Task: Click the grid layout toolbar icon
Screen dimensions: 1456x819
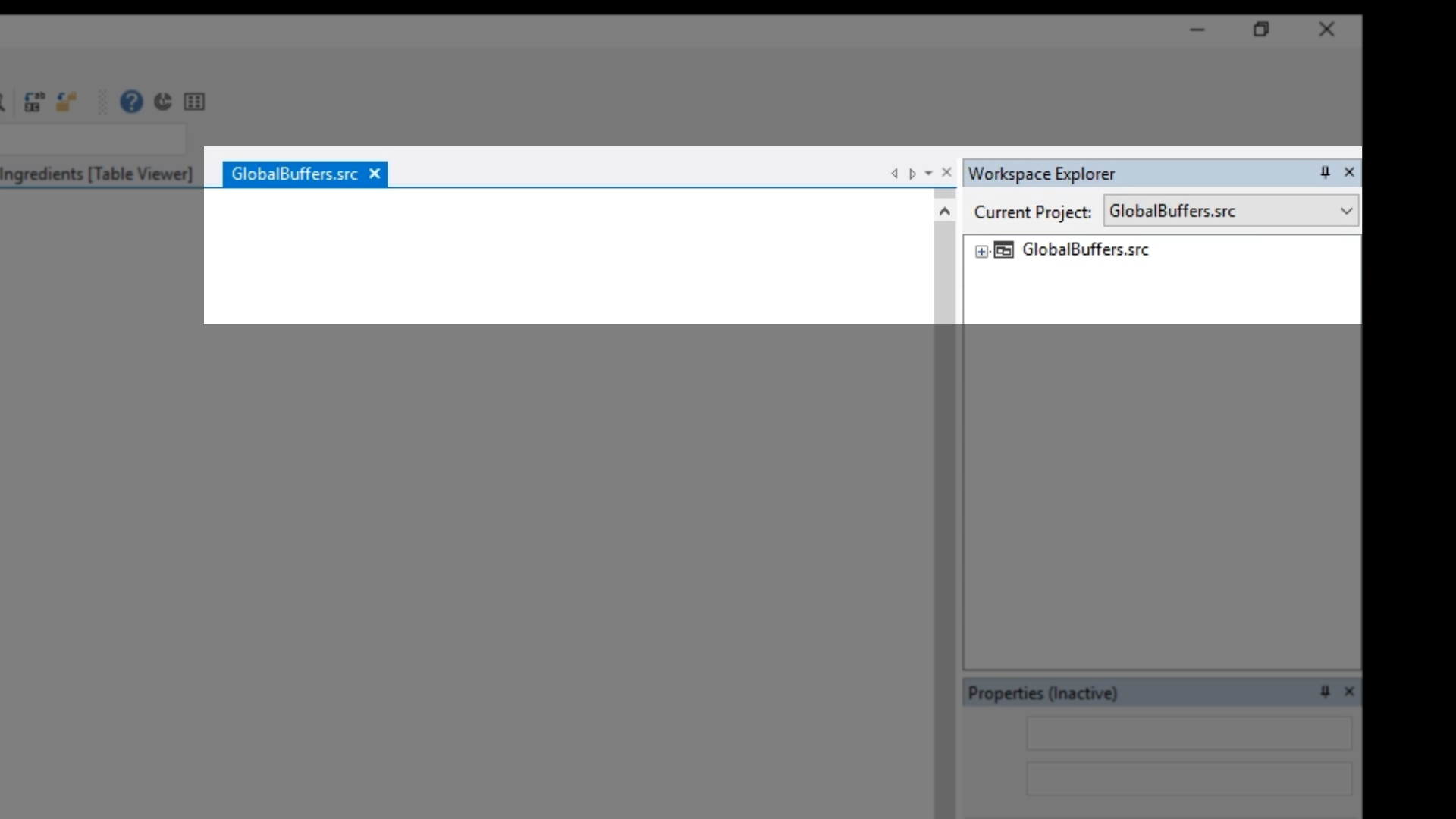Action: pyautogui.click(x=194, y=102)
